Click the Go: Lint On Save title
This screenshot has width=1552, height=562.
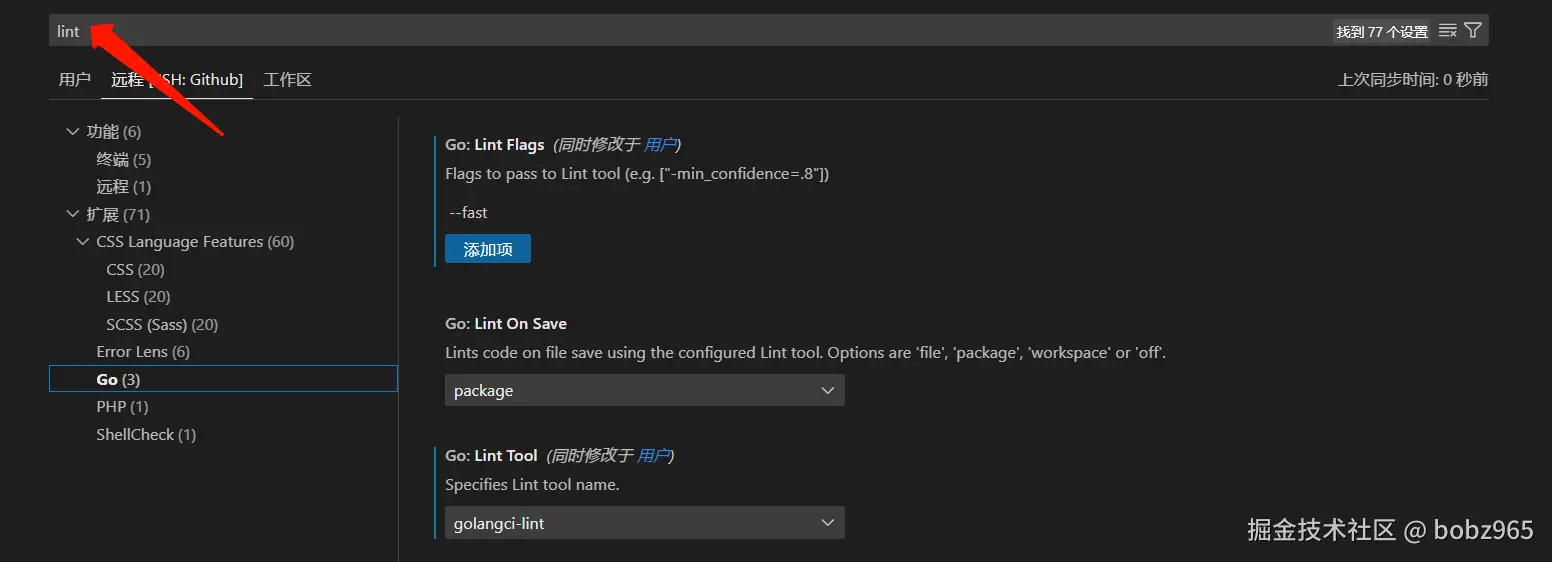coord(506,324)
